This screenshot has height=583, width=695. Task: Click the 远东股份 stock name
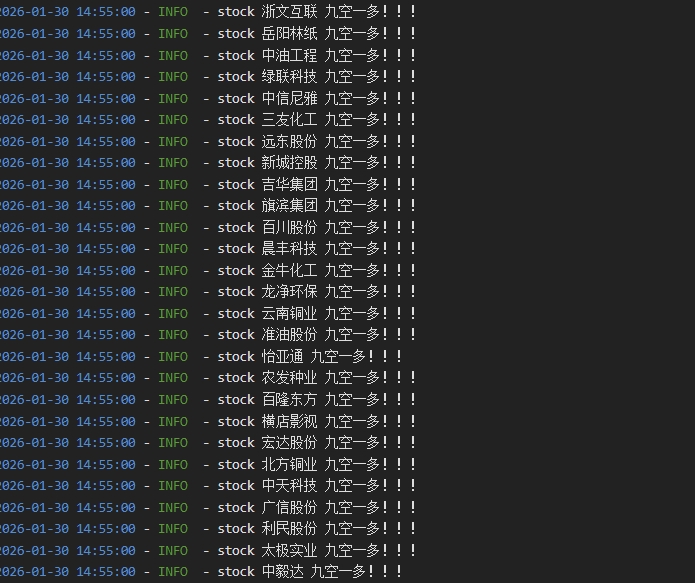pyautogui.click(x=289, y=141)
